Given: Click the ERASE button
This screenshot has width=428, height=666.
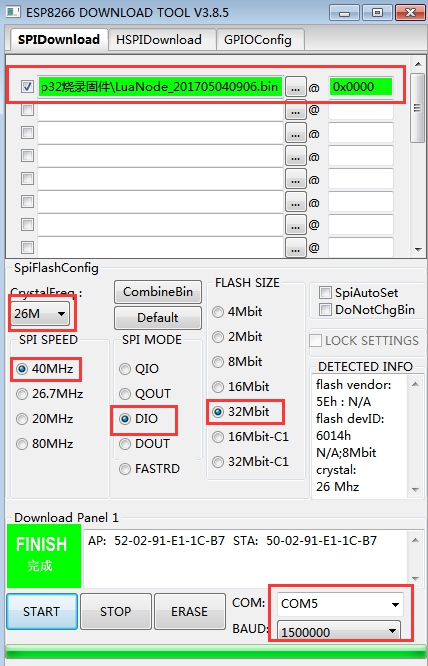Looking at the screenshot, I should [x=189, y=612].
